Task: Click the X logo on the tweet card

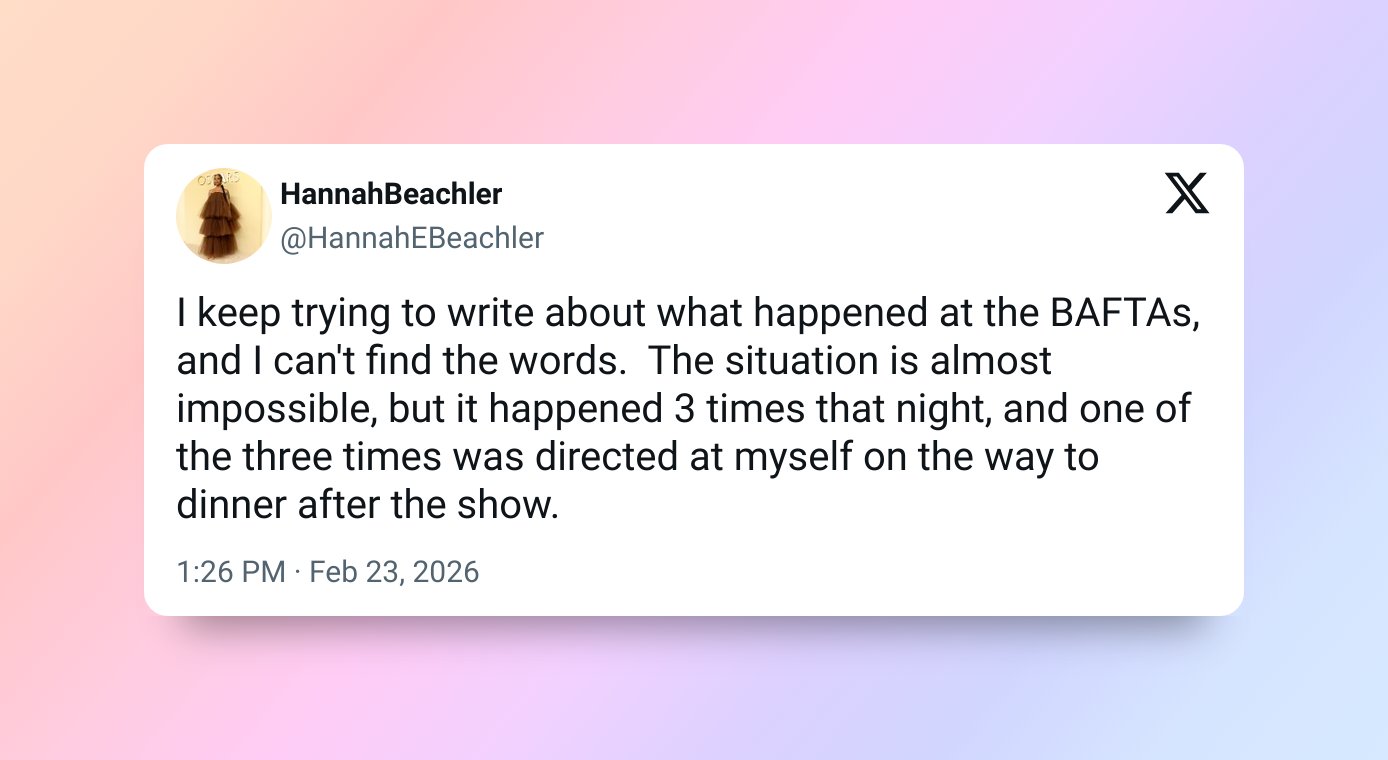Action: (1187, 193)
